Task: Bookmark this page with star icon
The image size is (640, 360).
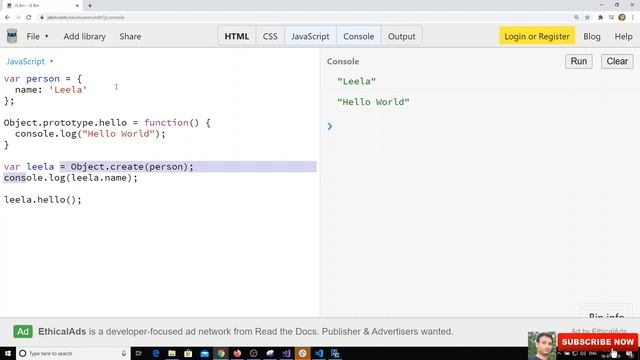Action: (587, 17)
